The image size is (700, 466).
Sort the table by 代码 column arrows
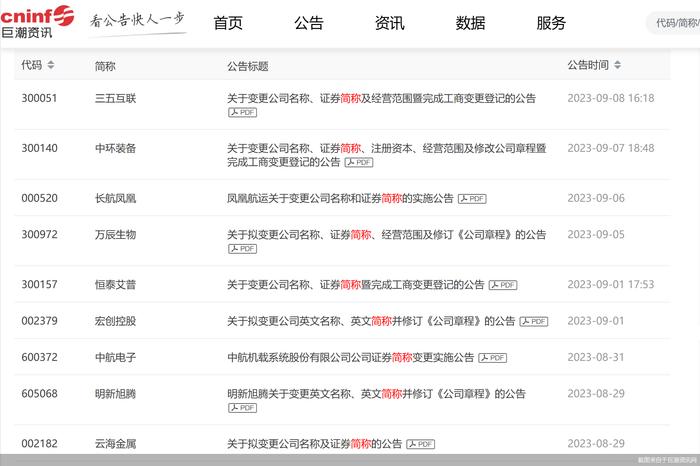click(x=51, y=65)
